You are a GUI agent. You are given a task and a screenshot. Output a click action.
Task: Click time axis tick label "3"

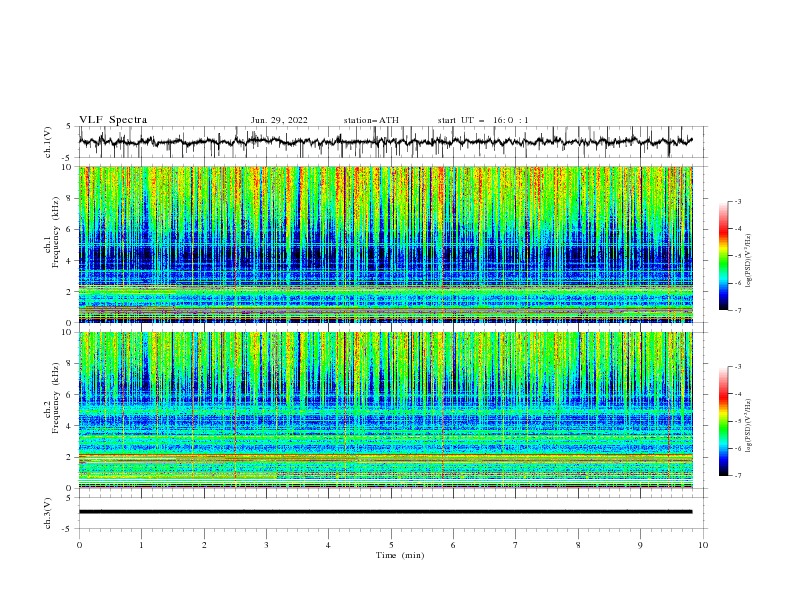(266, 545)
